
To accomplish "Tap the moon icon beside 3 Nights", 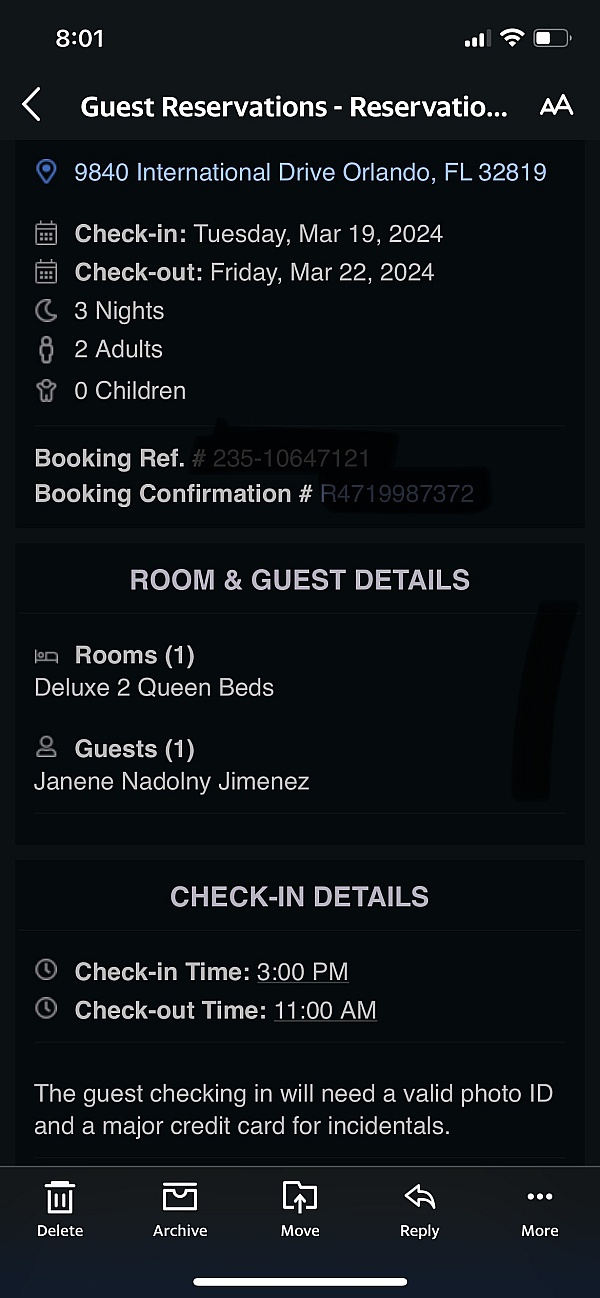I will [x=46, y=310].
